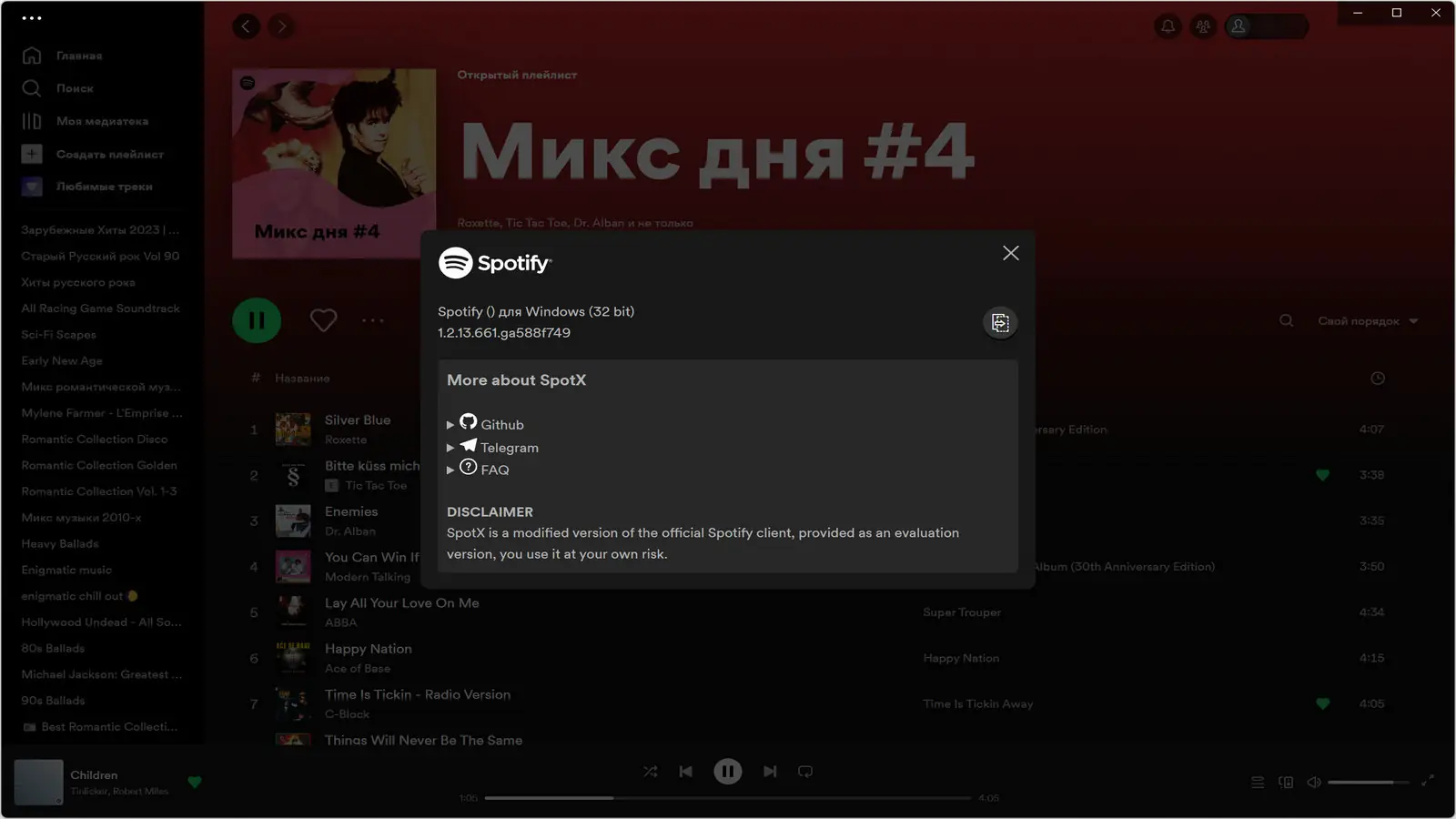This screenshot has height=819, width=1456.
Task: Open the Children track title
Action: (x=94, y=775)
